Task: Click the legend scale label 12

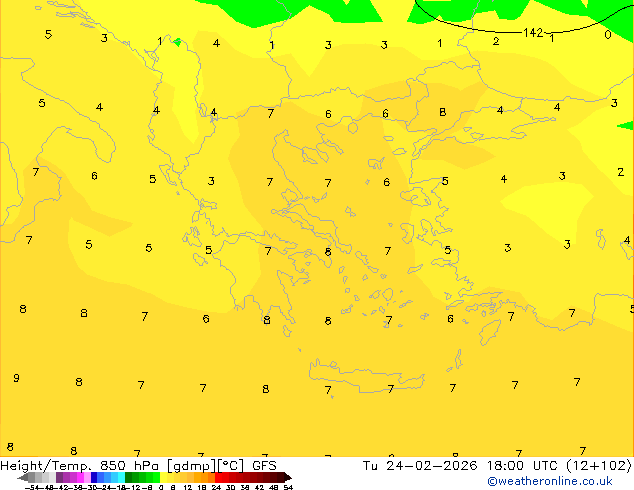Action: click(188, 488)
